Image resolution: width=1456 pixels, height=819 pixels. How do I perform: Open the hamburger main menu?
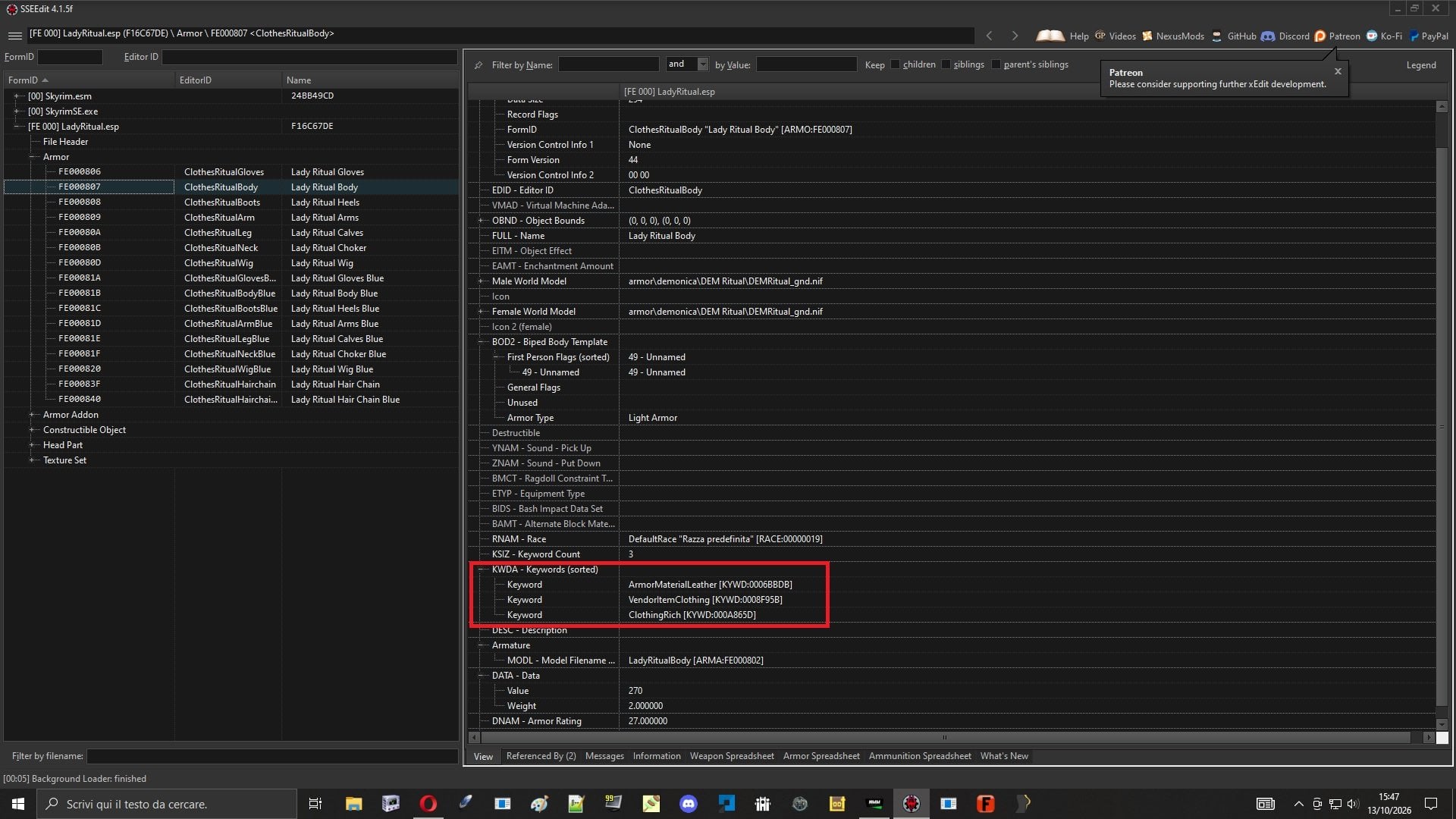tap(14, 35)
